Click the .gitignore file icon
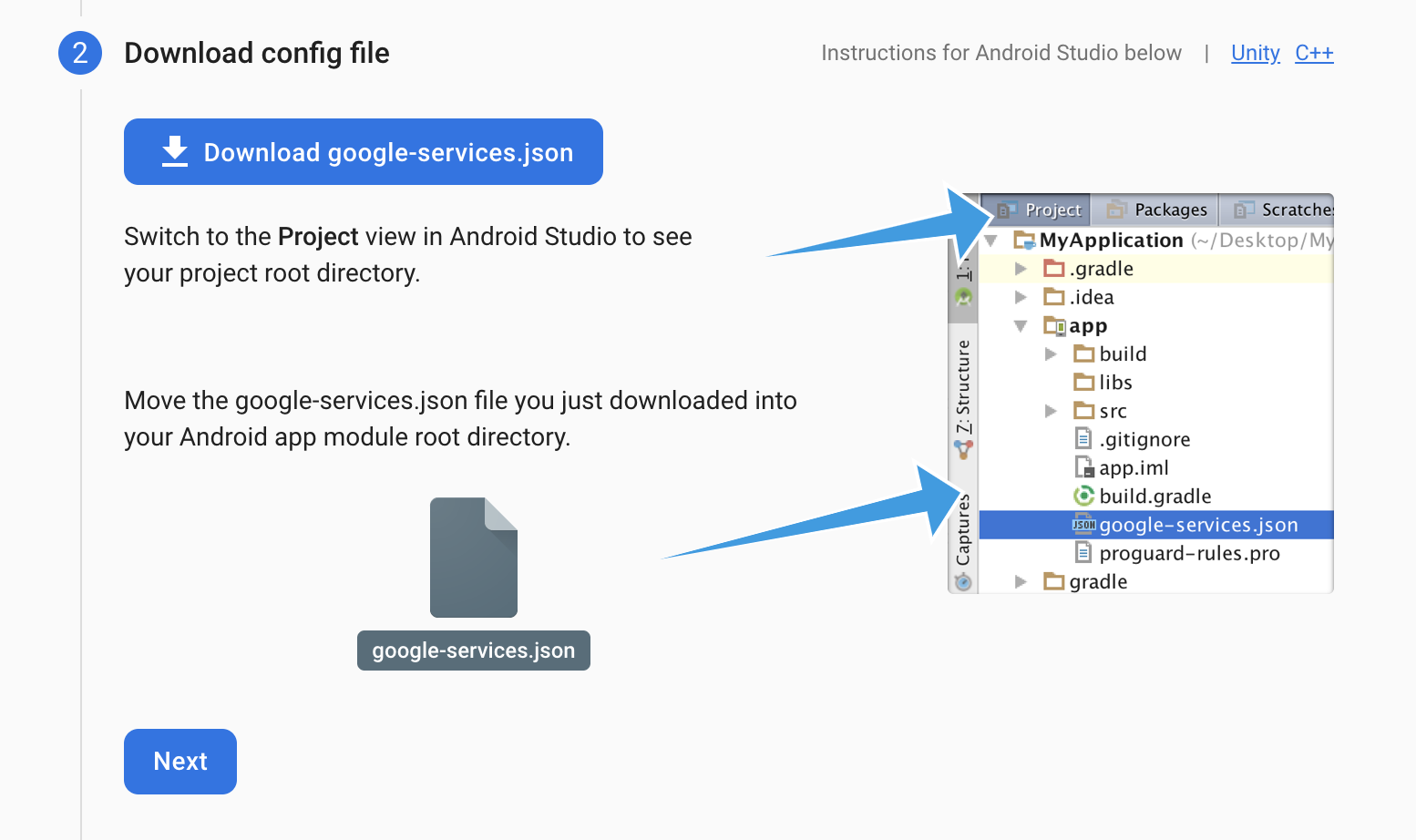 tap(1083, 438)
